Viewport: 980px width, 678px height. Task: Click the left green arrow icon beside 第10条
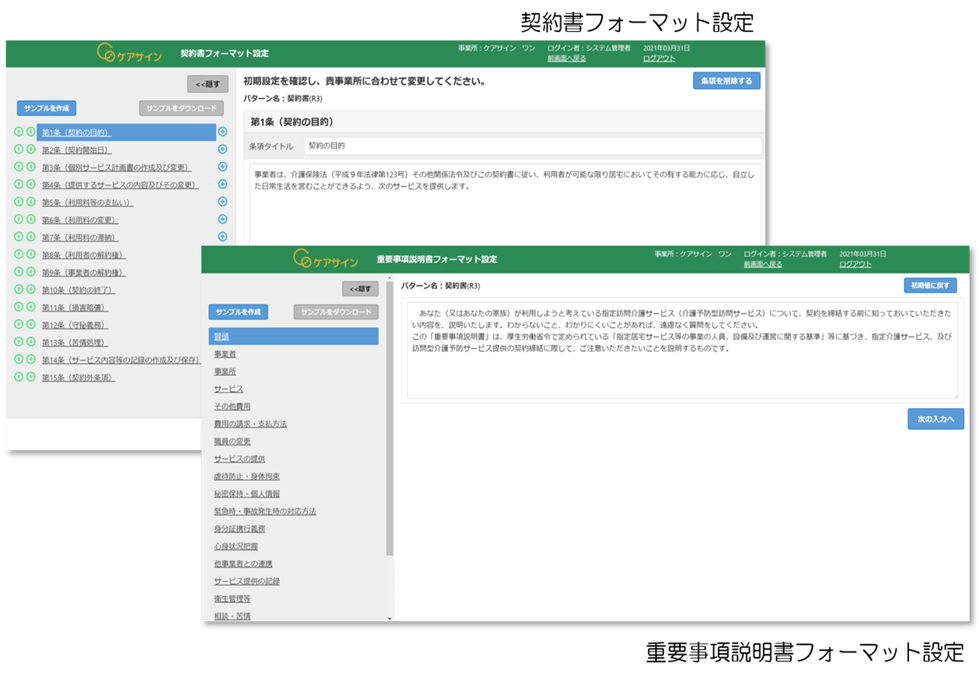pyautogui.click(x=18, y=289)
